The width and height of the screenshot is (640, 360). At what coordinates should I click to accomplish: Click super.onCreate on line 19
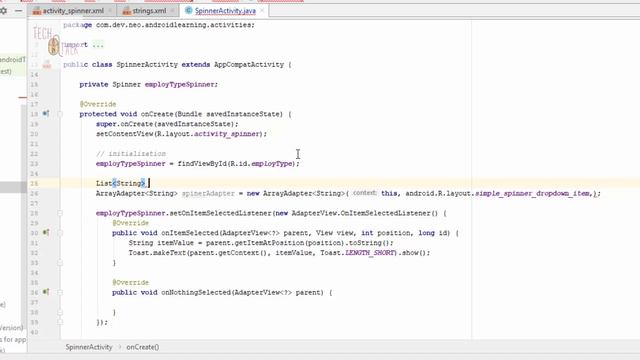pyautogui.click(x=124, y=124)
